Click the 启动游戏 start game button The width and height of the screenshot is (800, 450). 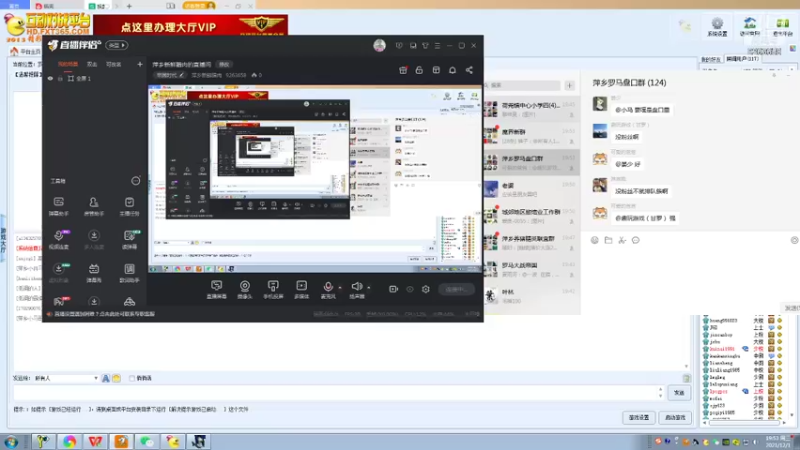pos(675,417)
